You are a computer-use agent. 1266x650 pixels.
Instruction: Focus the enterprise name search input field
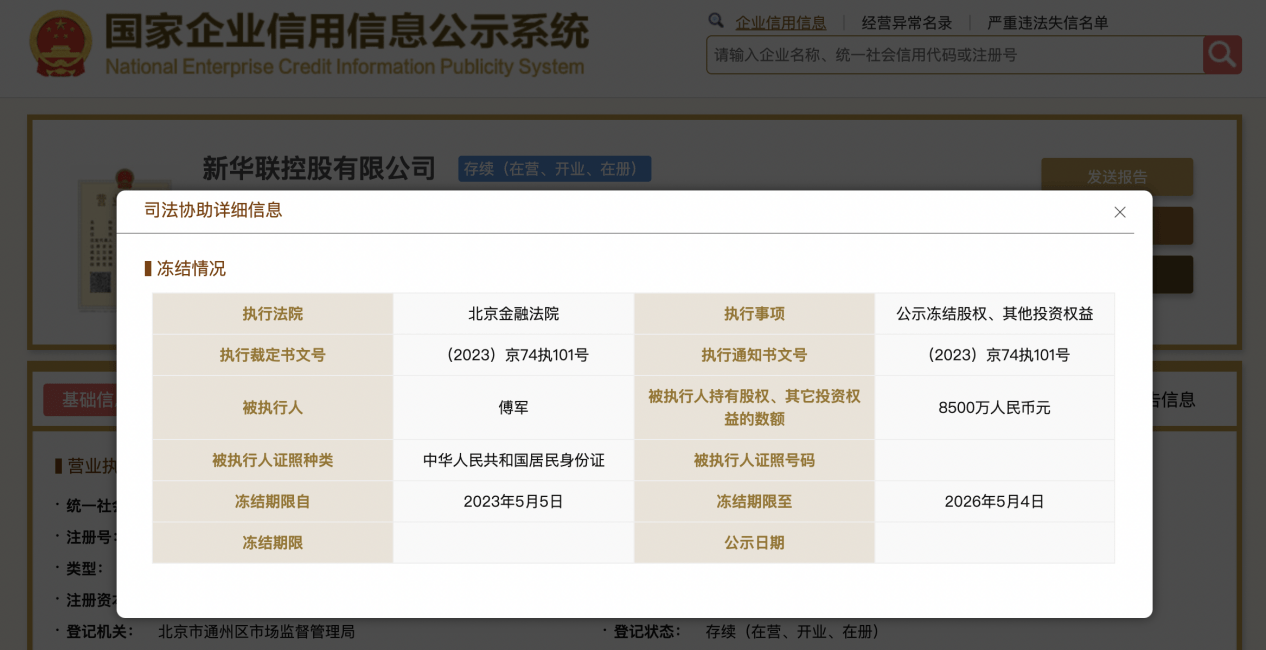point(952,55)
